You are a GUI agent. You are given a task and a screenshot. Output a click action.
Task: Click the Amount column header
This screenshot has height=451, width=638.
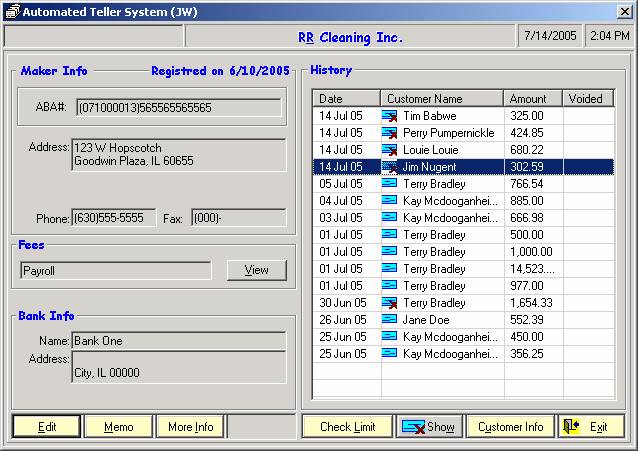[x=532, y=99]
